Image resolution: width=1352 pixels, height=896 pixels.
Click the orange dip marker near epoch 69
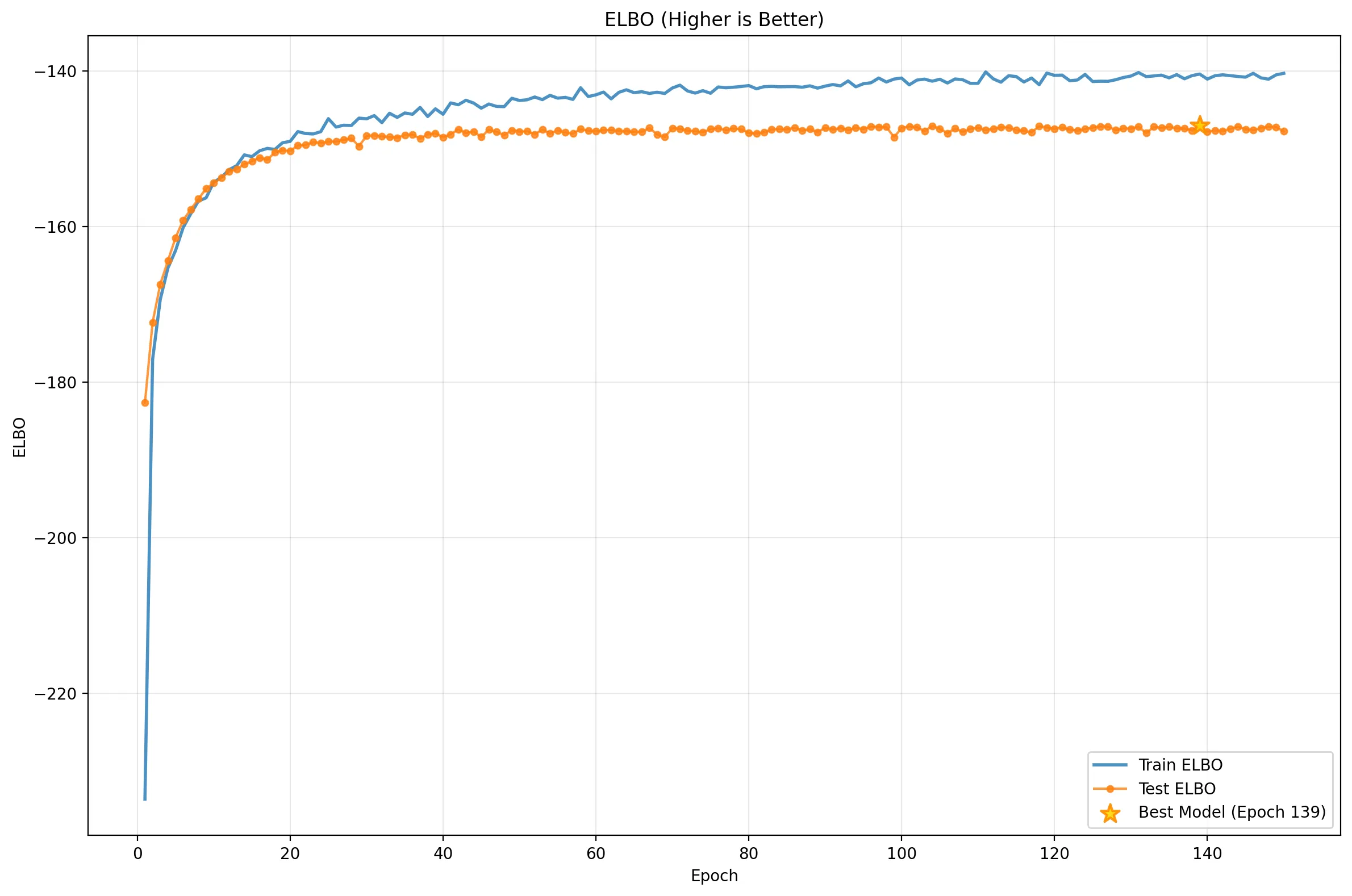point(664,138)
